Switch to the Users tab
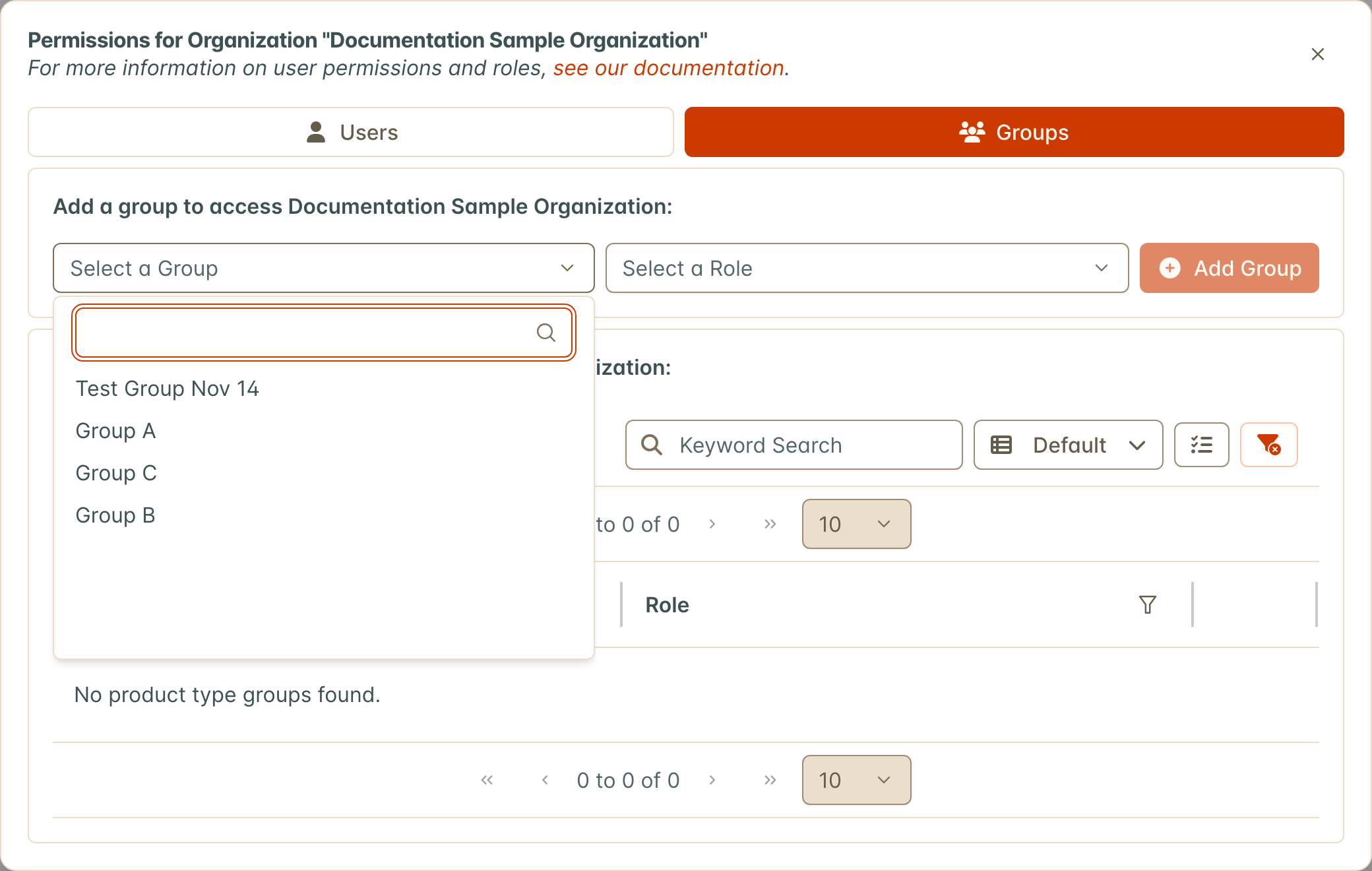This screenshot has width=1372, height=871. pyautogui.click(x=351, y=132)
